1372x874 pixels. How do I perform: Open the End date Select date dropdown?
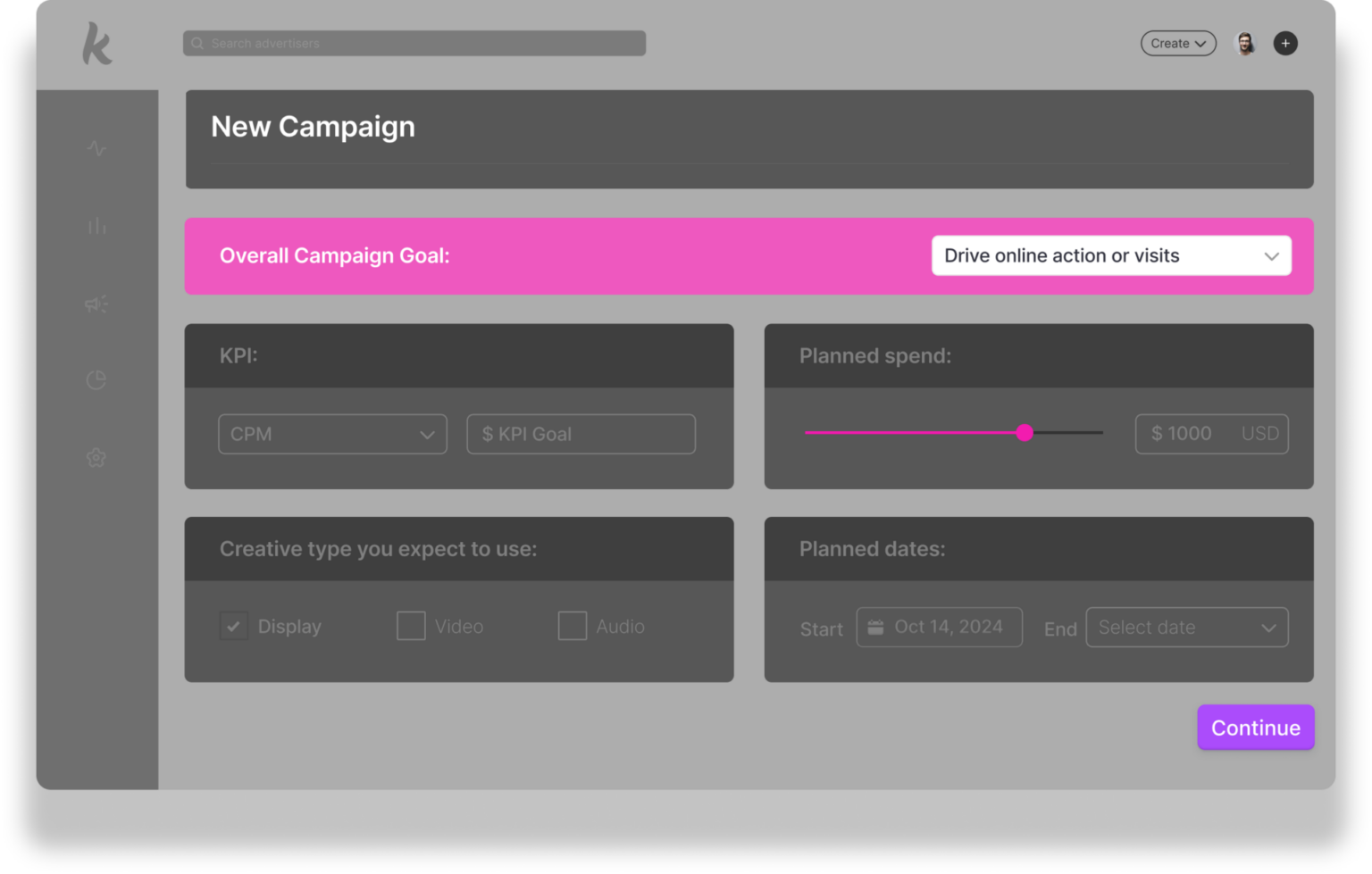tap(1186, 627)
